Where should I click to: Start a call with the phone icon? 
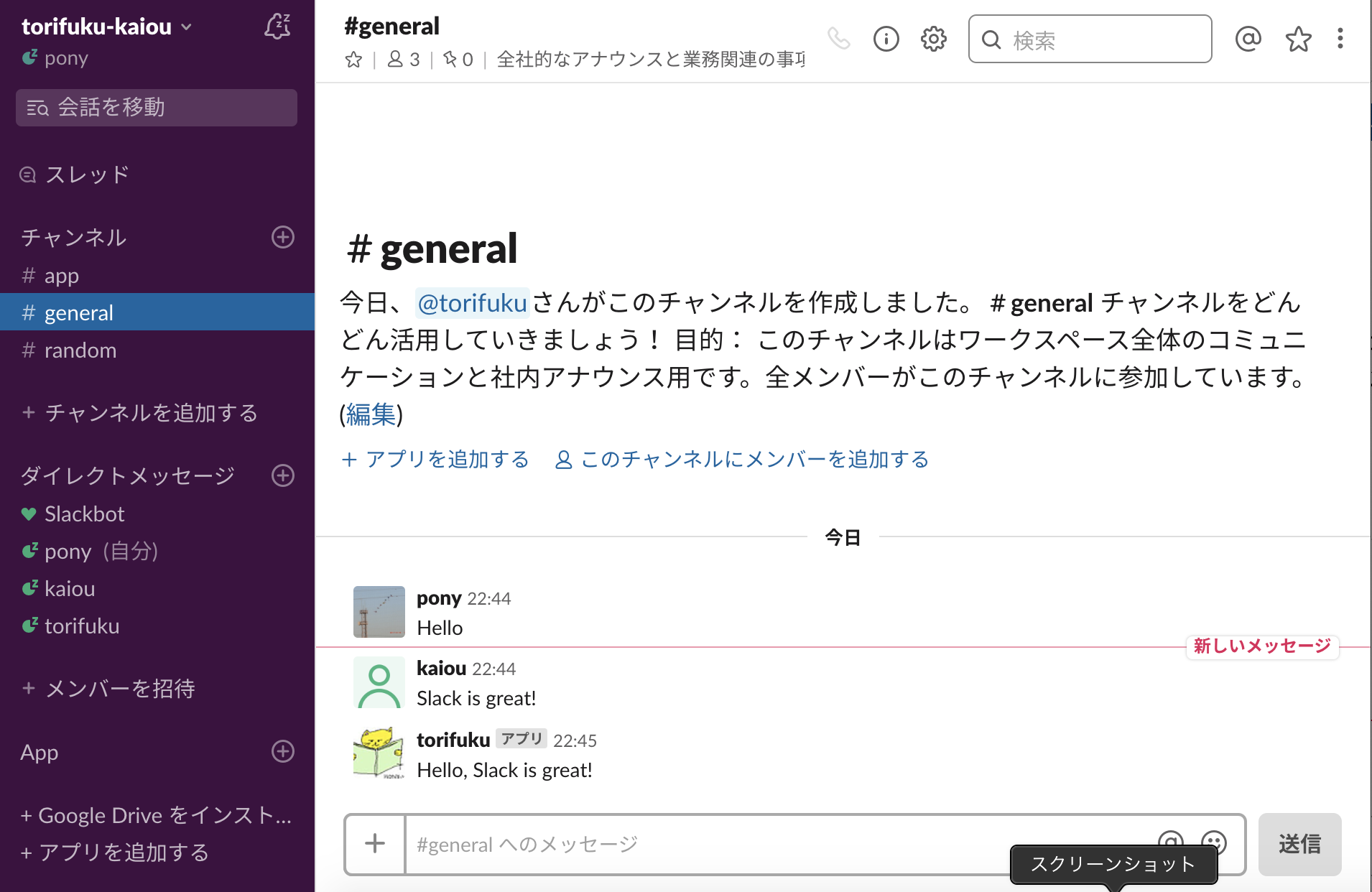[838, 38]
